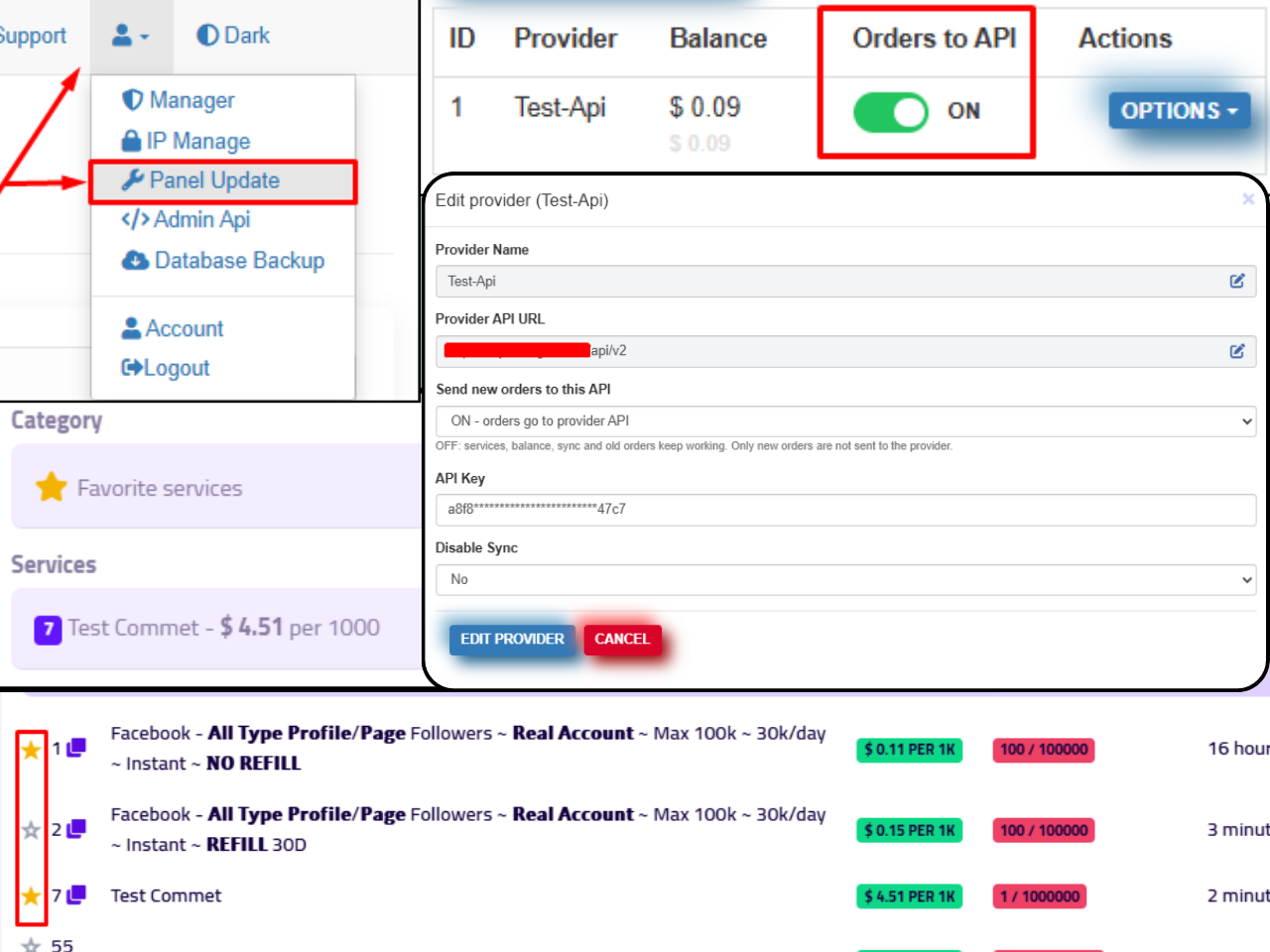Focus the Provider API URL input field
1270x952 pixels.
pos(845,351)
